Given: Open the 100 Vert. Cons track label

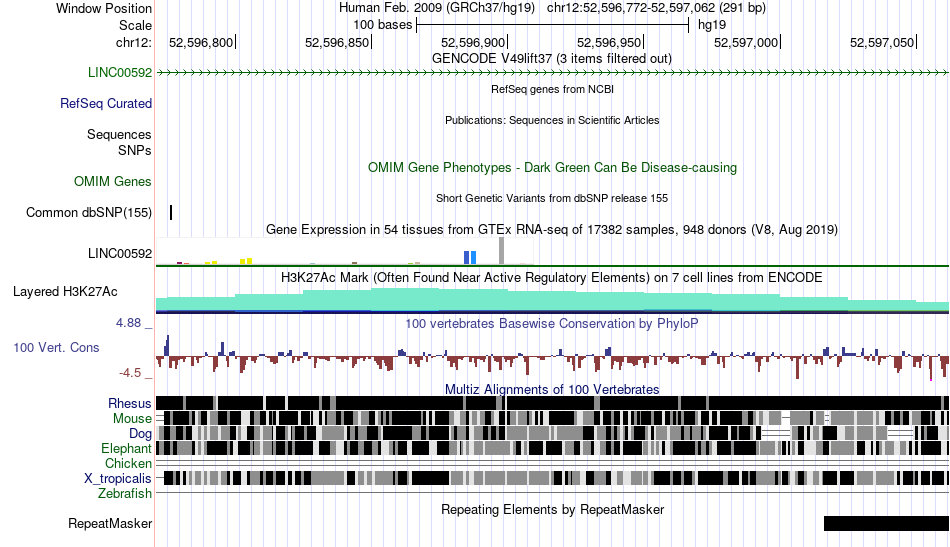Looking at the screenshot, I should point(56,347).
